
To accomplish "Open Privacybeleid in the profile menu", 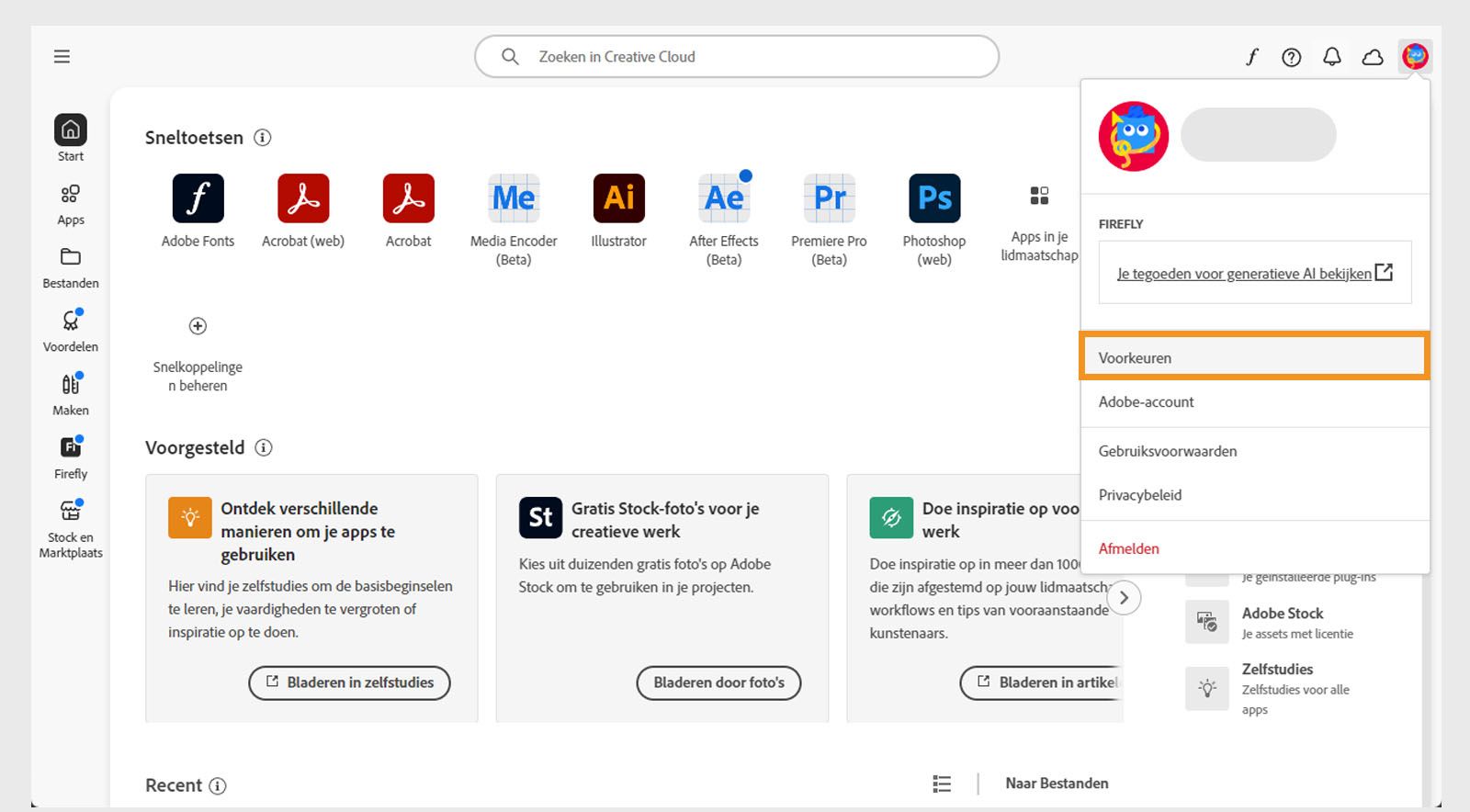I will tap(1254, 495).
